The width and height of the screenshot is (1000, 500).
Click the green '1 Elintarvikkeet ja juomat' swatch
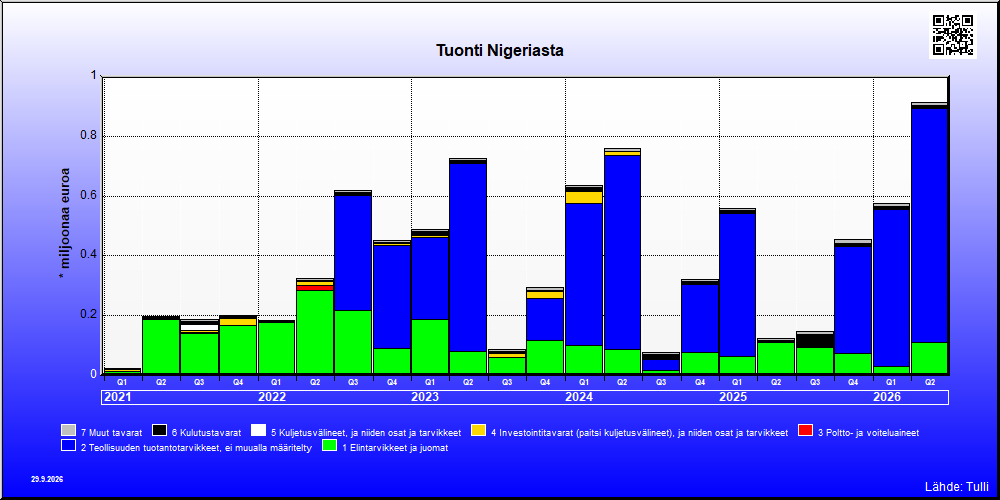coord(330,446)
